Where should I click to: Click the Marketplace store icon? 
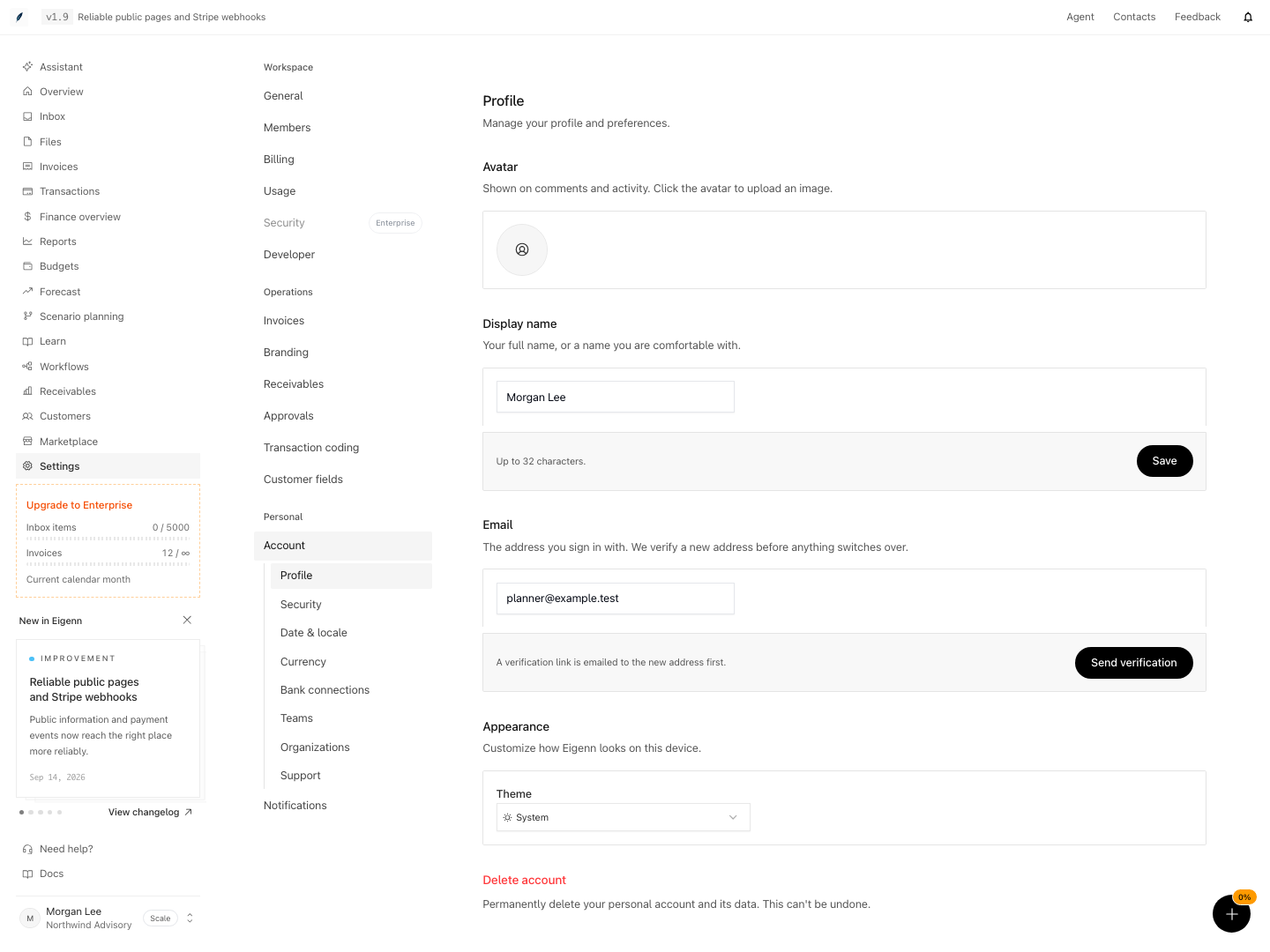click(x=27, y=442)
